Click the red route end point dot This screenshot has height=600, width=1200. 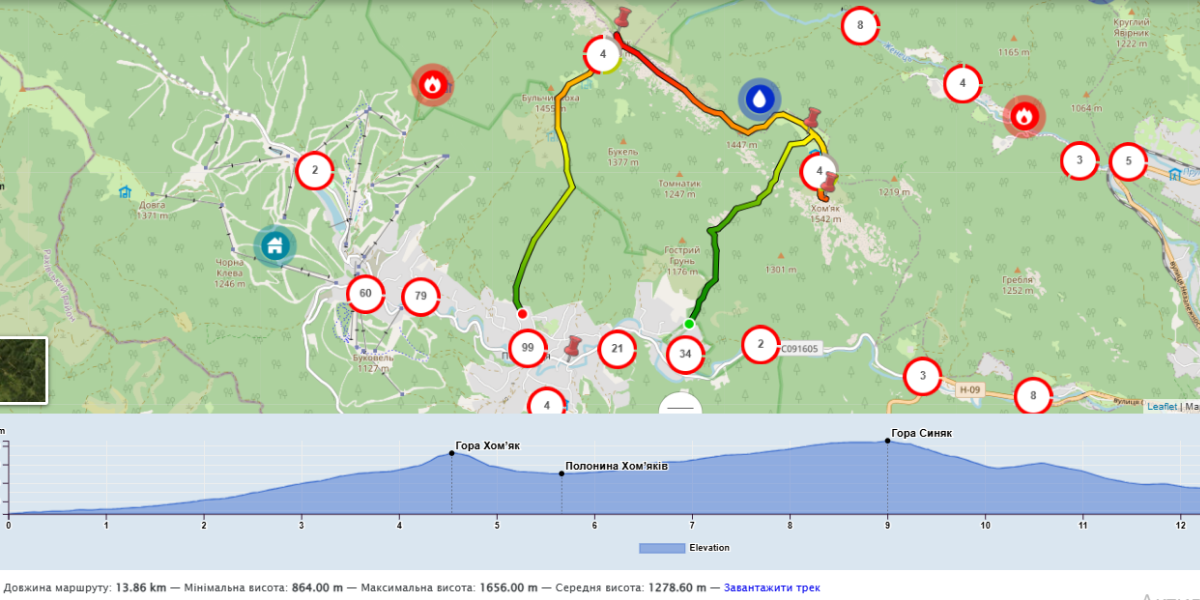[x=522, y=314]
